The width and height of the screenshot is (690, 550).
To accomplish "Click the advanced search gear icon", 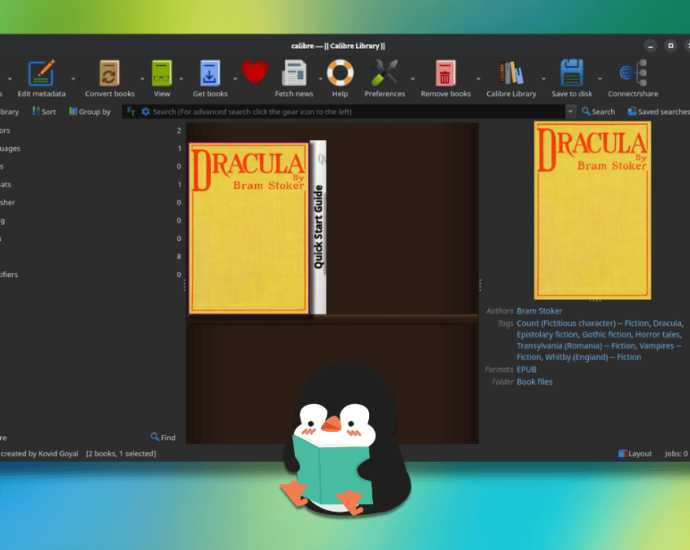I will 146,112.
